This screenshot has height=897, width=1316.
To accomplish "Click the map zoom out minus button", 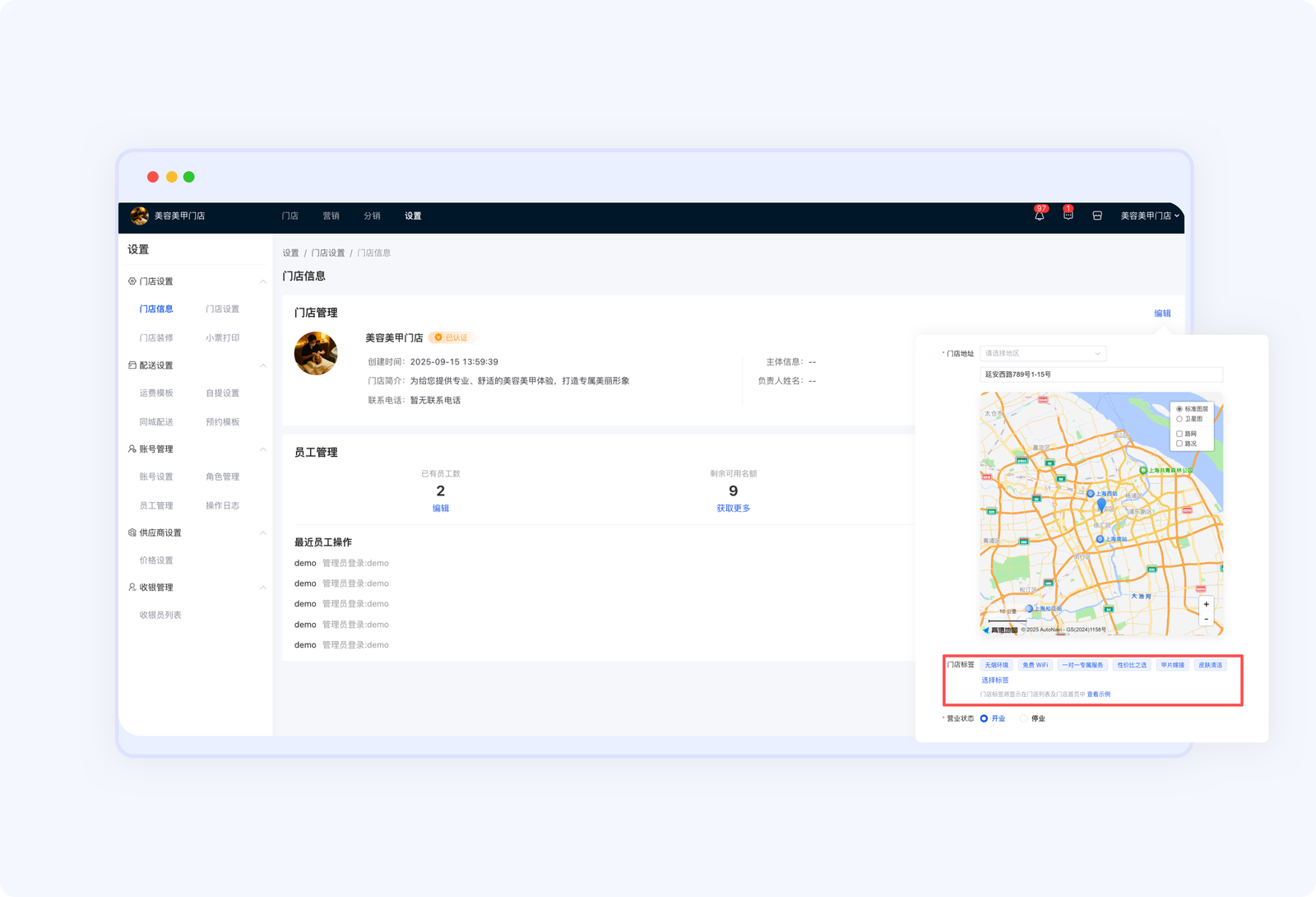I will point(1206,619).
